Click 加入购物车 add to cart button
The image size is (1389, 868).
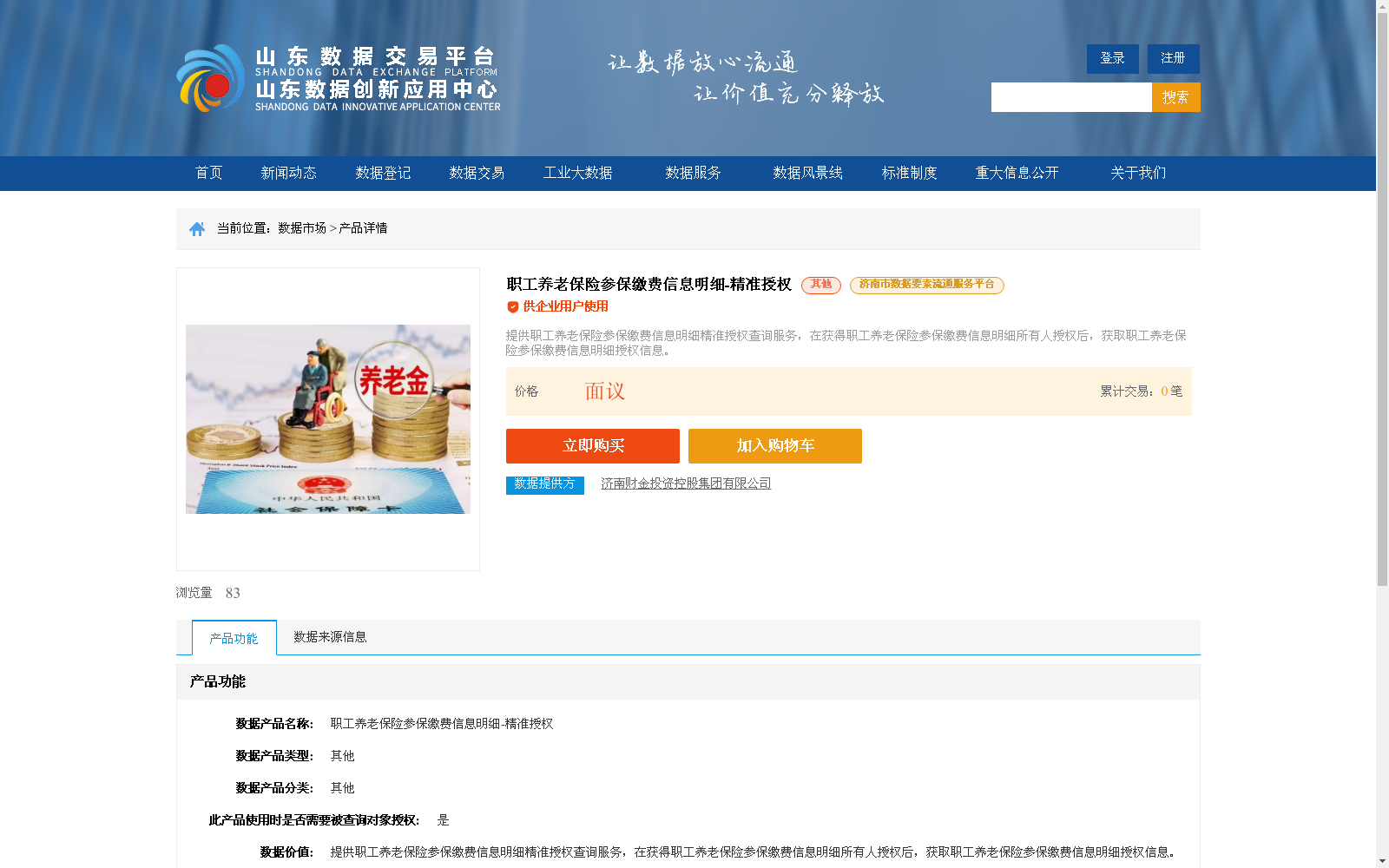[775, 446]
